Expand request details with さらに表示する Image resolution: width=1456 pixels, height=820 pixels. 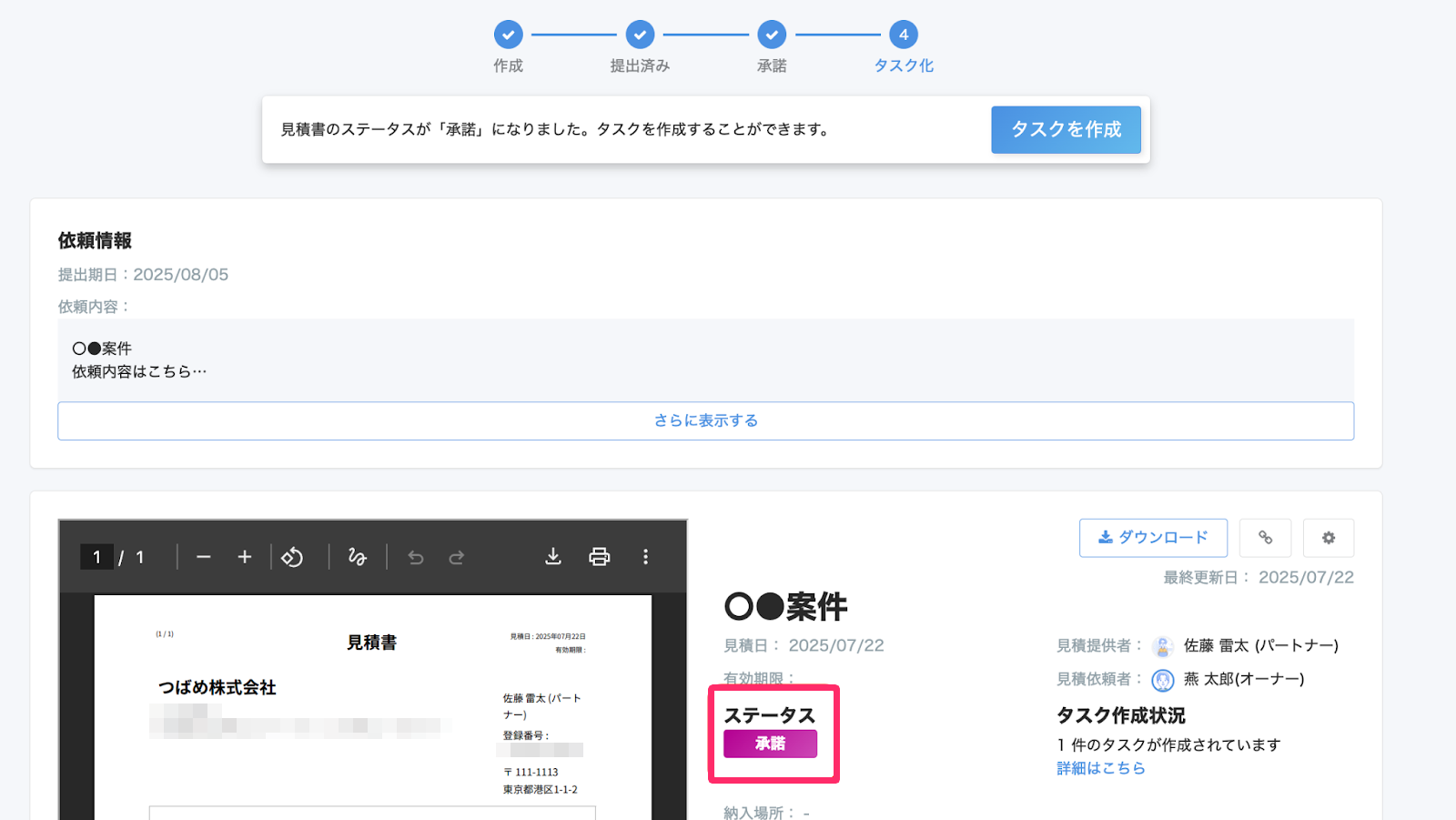[x=705, y=420]
